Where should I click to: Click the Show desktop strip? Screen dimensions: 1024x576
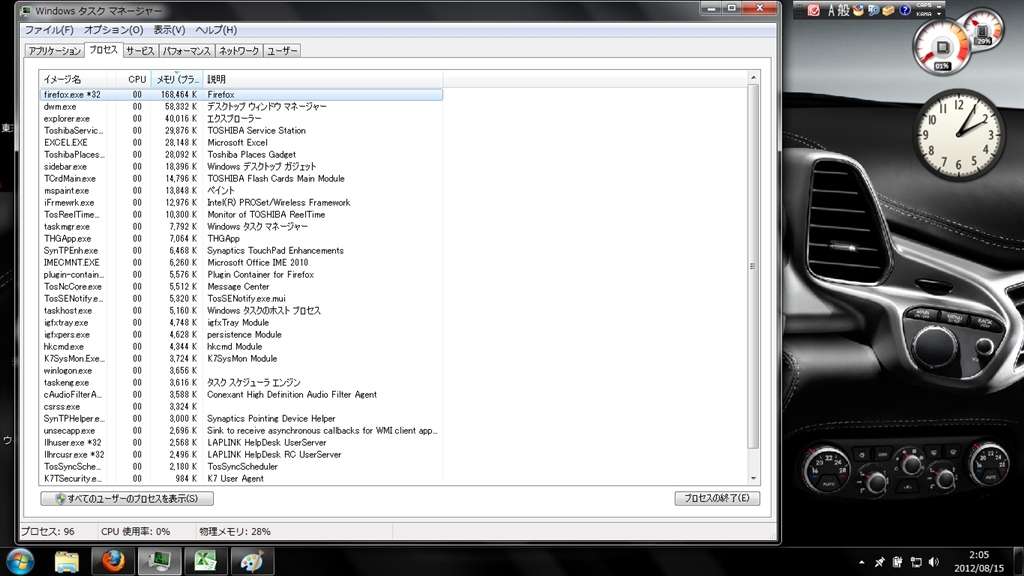(x=1019, y=562)
